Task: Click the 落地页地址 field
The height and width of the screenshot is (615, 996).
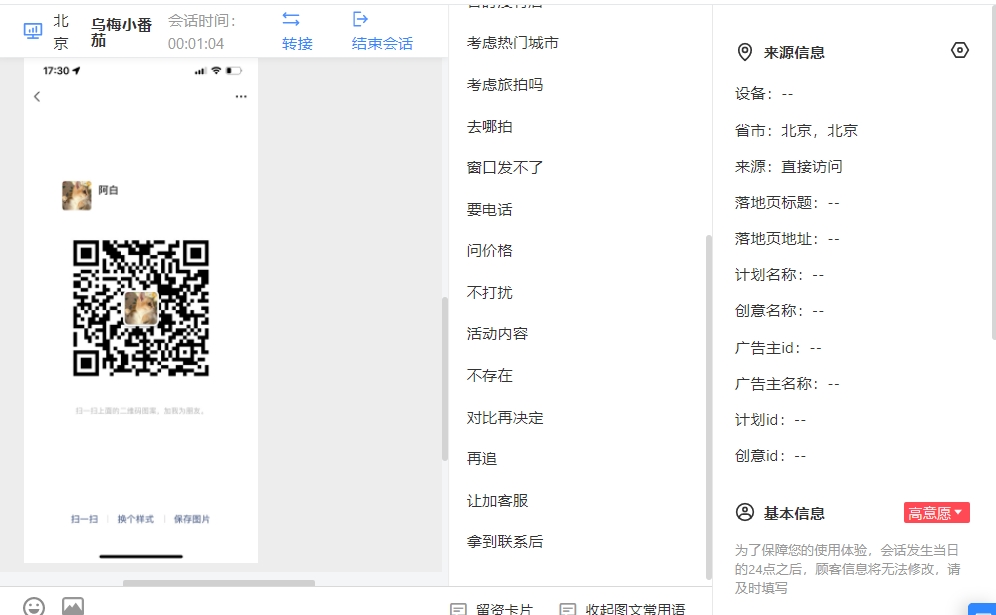Action: click(788, 240)
